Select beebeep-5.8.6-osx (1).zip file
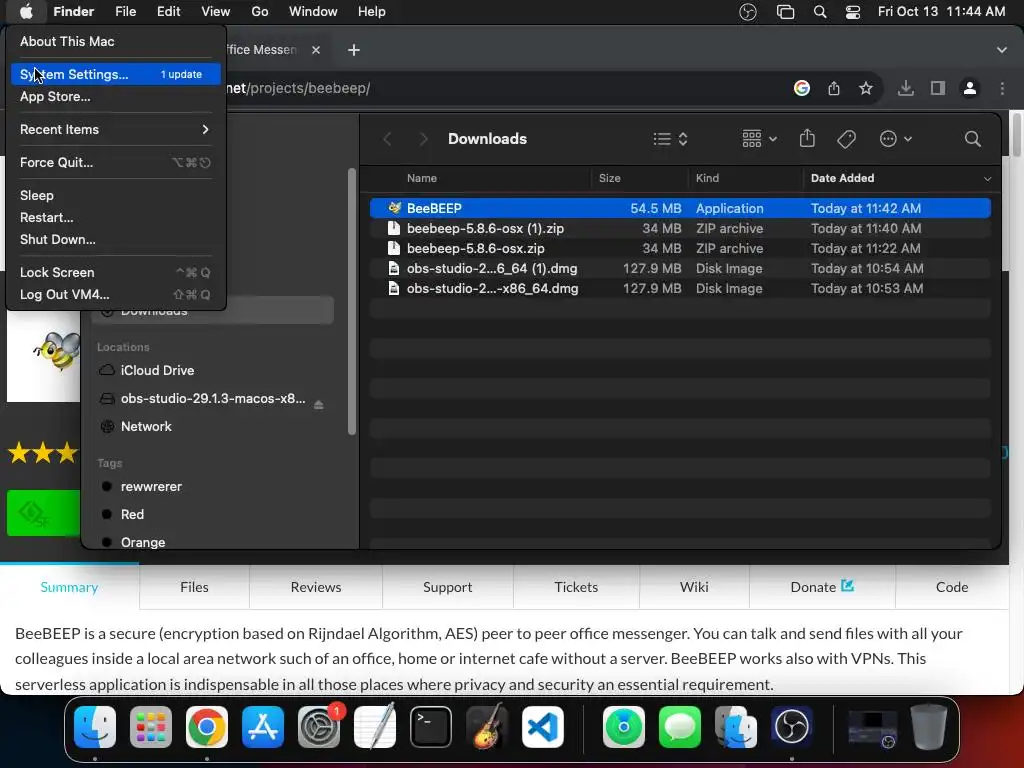This screenshot has width=1024, height=768. (680, 229)
